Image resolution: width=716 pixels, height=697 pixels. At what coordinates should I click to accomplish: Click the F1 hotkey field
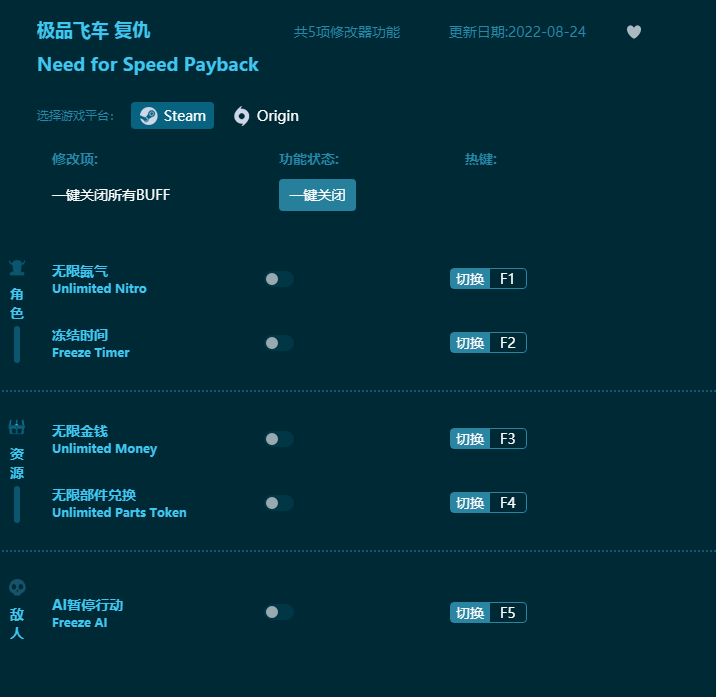[508, 279]
